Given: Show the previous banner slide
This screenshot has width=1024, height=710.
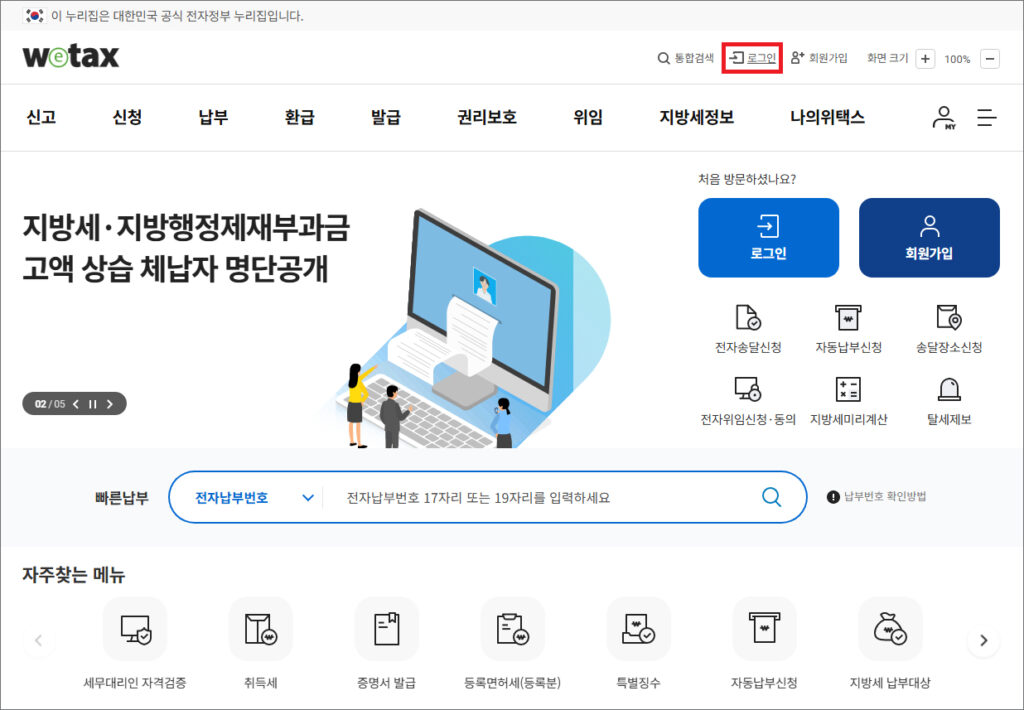Looking at the screenshot, I should [75, 404].
